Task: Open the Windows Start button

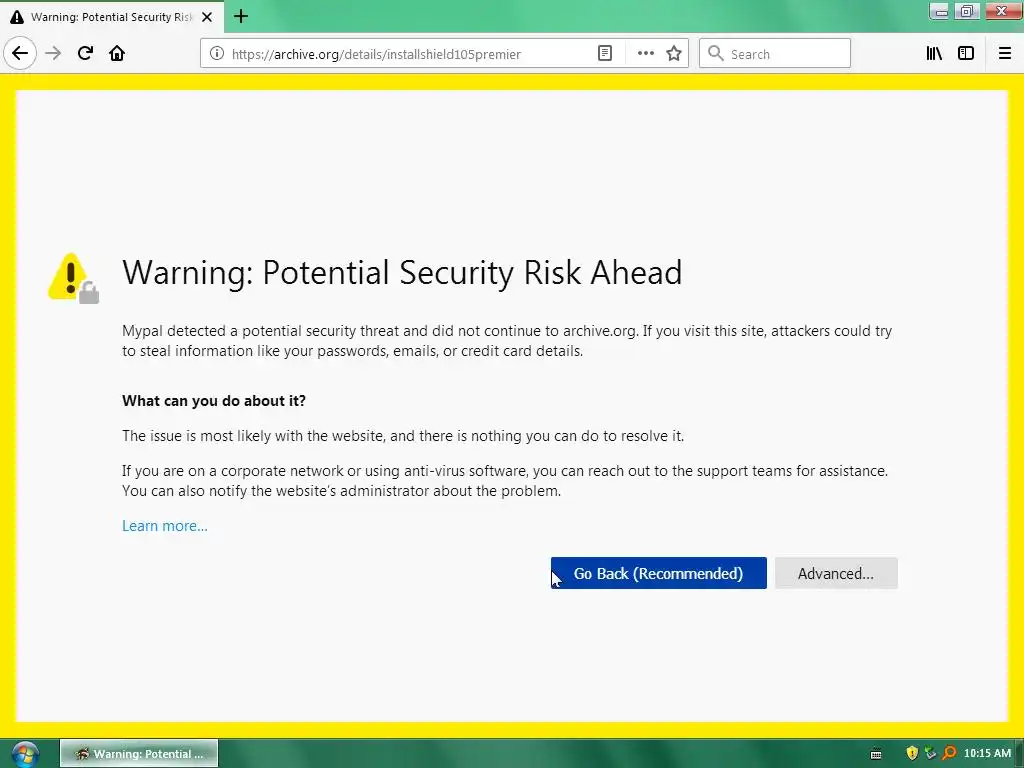Action: 24,754
